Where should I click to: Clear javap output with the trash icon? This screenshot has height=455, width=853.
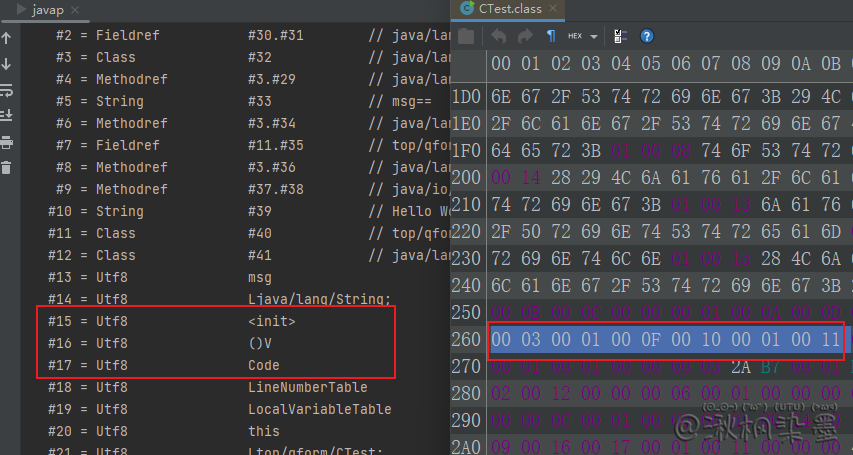[7, 168]
